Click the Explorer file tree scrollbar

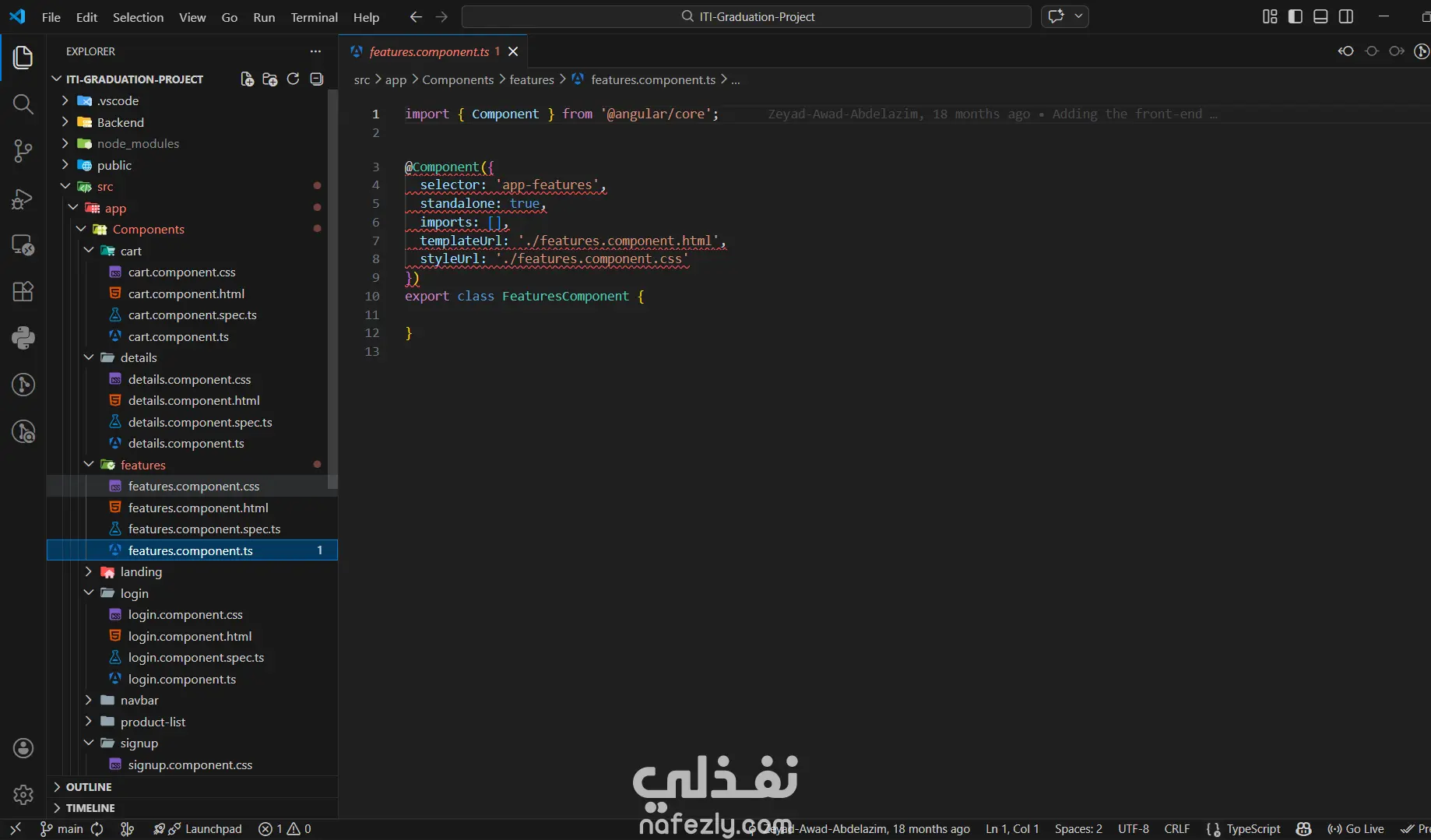click(332, 289)
